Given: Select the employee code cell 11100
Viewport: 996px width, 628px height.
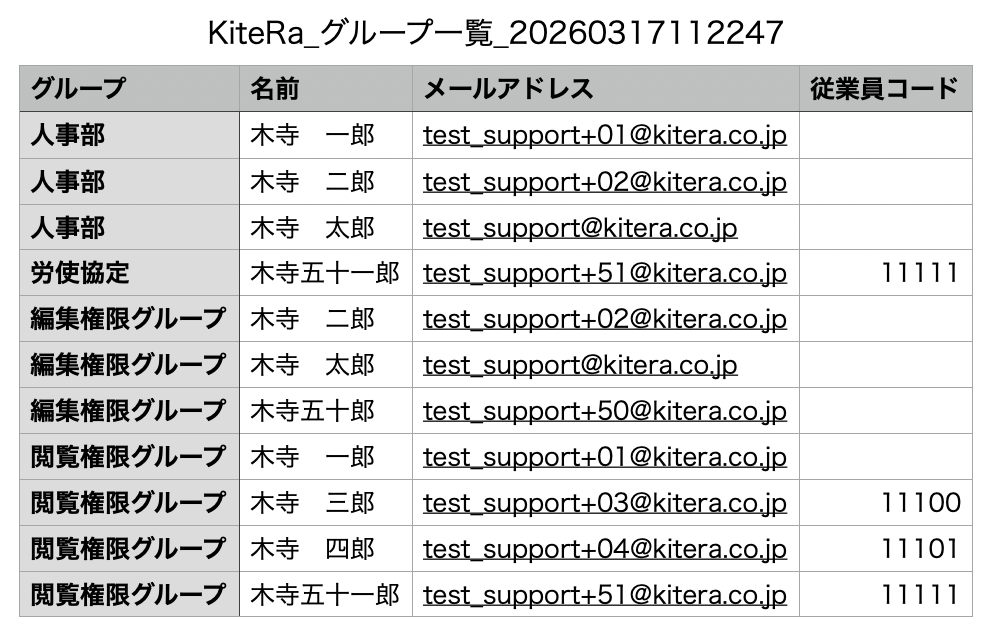Looking at the screenshot, I should pyautogui.click(x=920, y=503).
